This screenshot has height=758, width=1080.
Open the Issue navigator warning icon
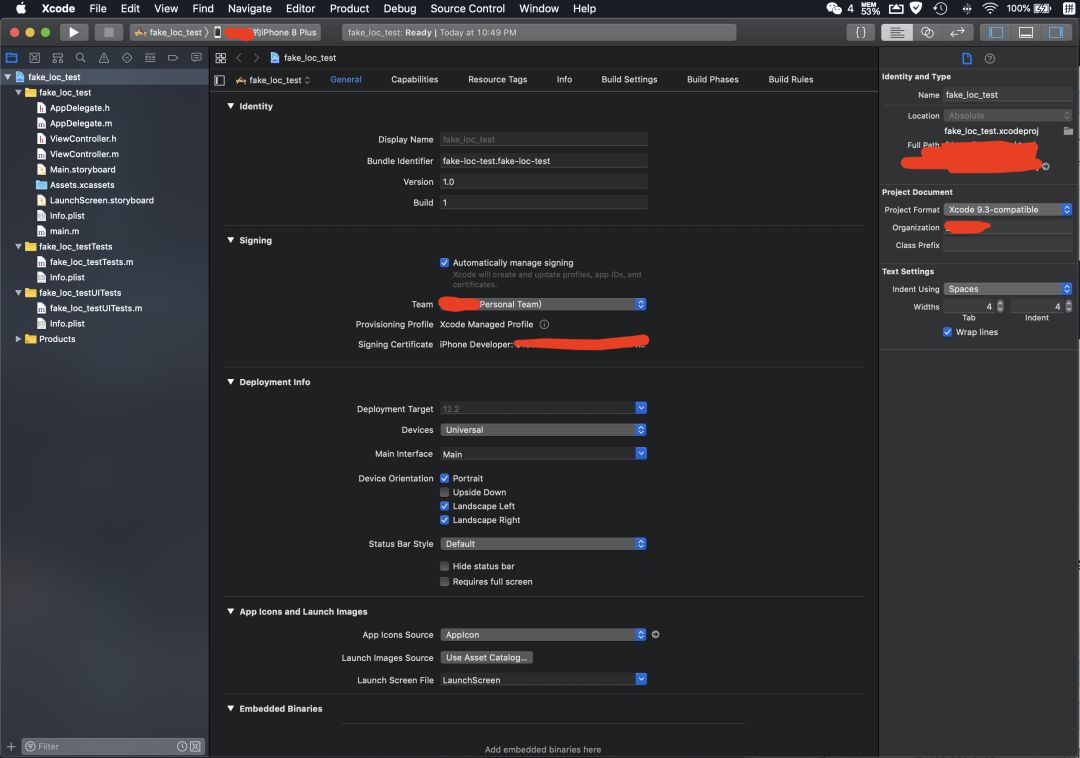[104, 58]
